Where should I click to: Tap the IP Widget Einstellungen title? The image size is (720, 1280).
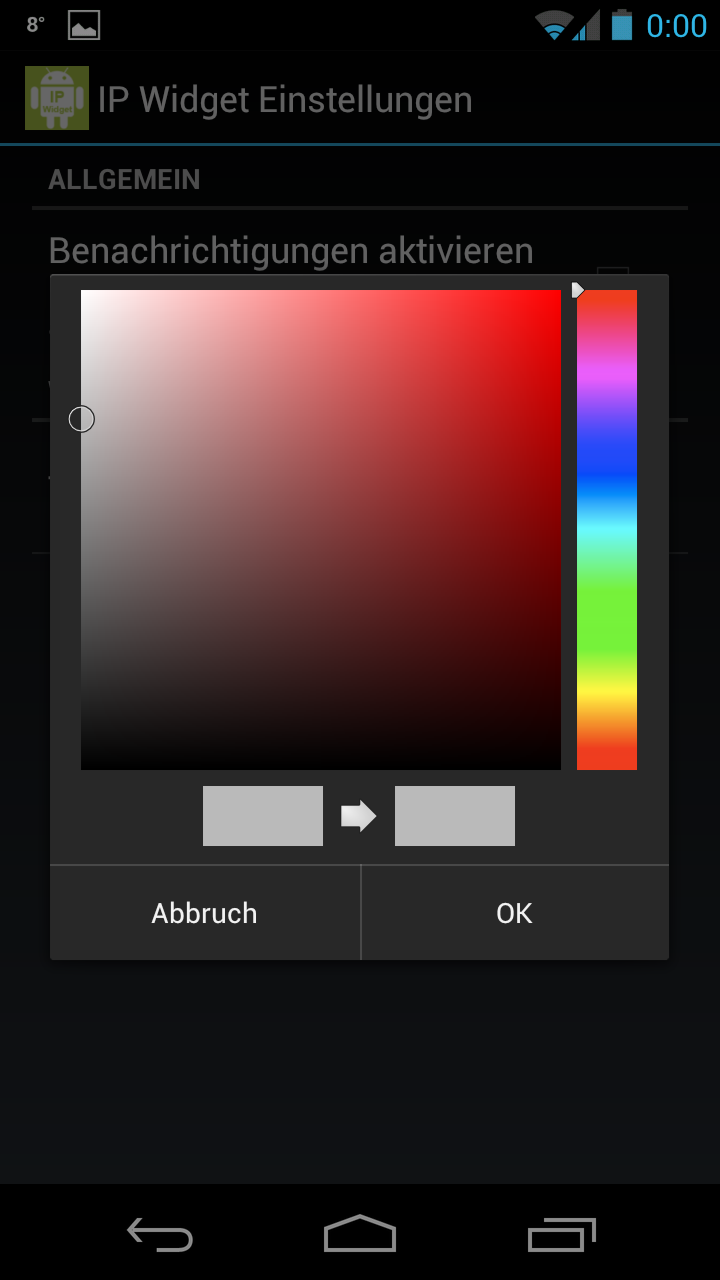pos(285,99)
